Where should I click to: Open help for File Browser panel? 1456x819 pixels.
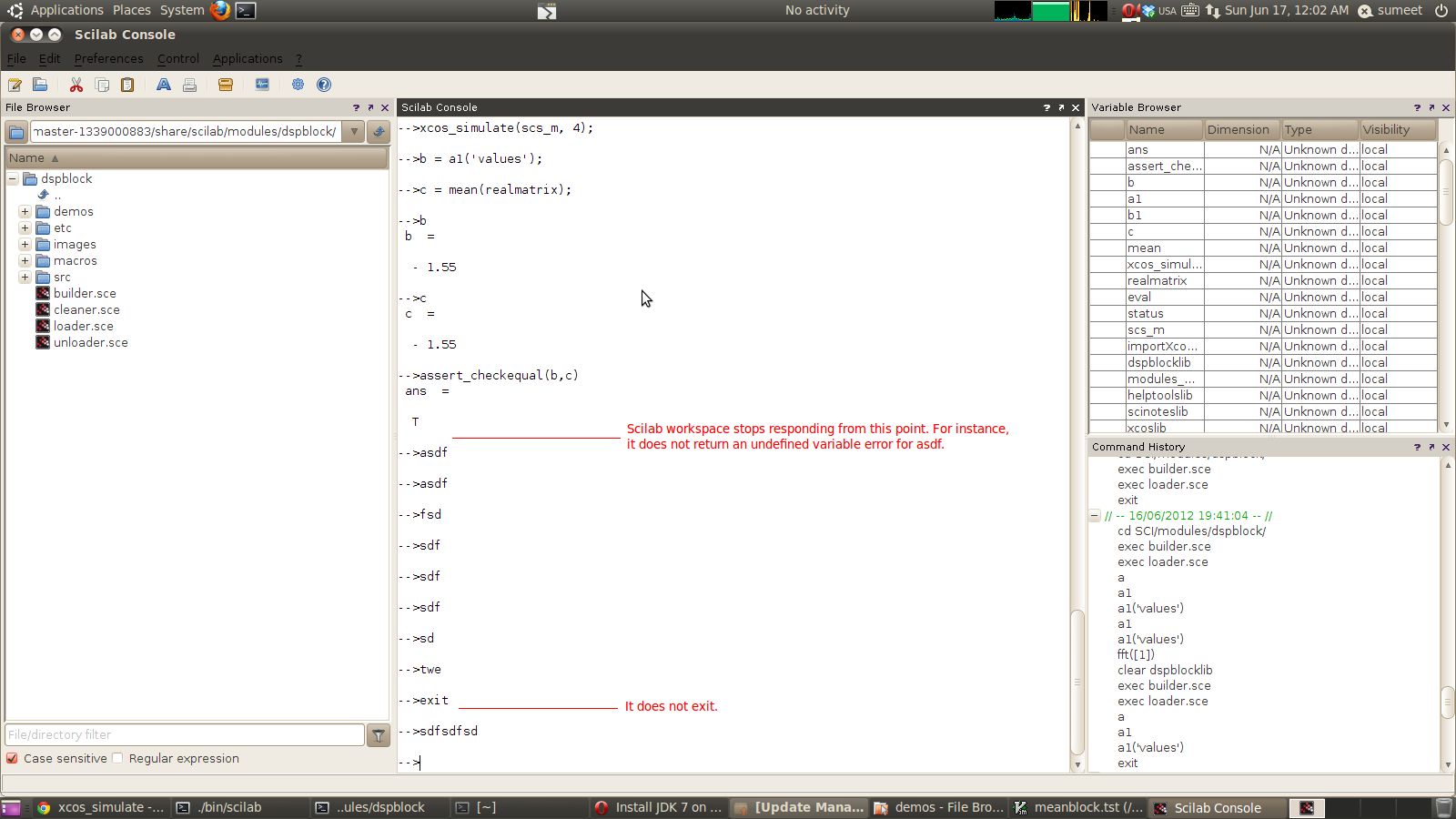356,107
